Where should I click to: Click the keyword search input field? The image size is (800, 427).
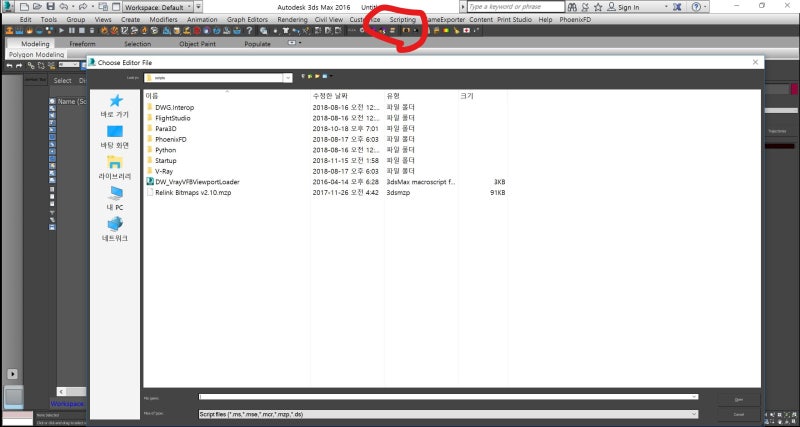click(516, 7)
